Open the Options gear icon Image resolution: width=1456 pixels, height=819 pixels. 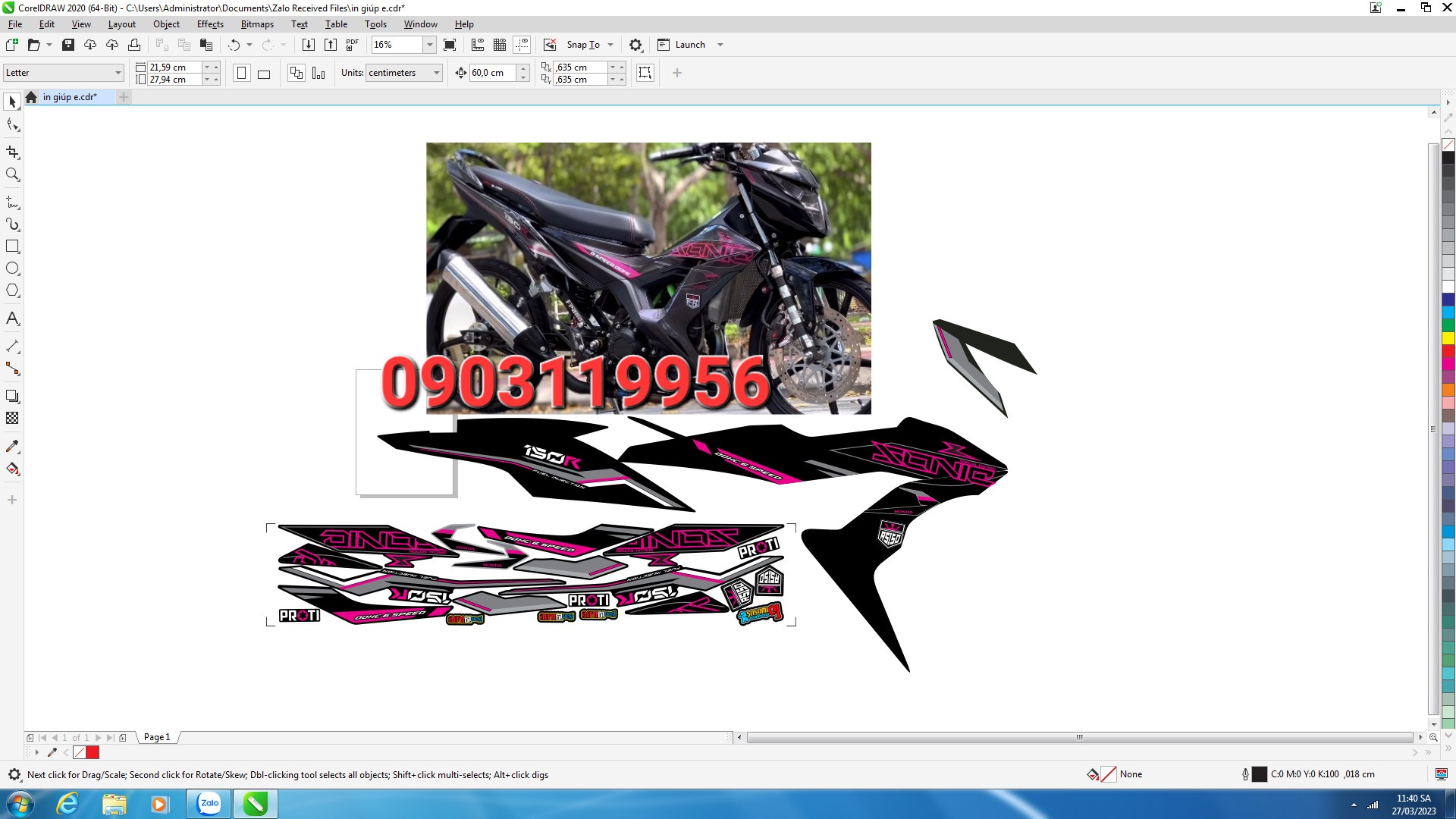tap(635, 45)
